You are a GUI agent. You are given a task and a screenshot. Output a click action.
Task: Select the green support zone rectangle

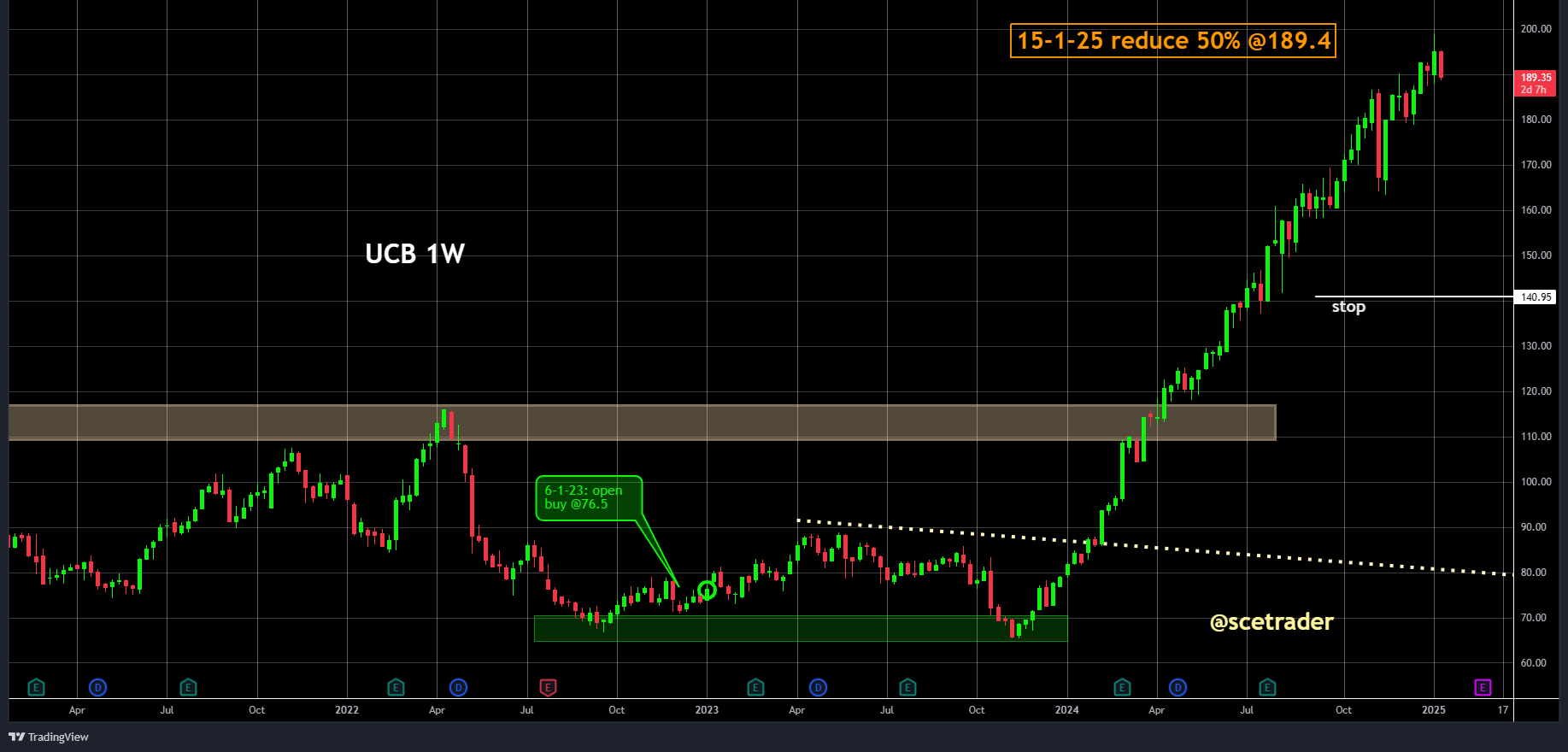(801, 628)
